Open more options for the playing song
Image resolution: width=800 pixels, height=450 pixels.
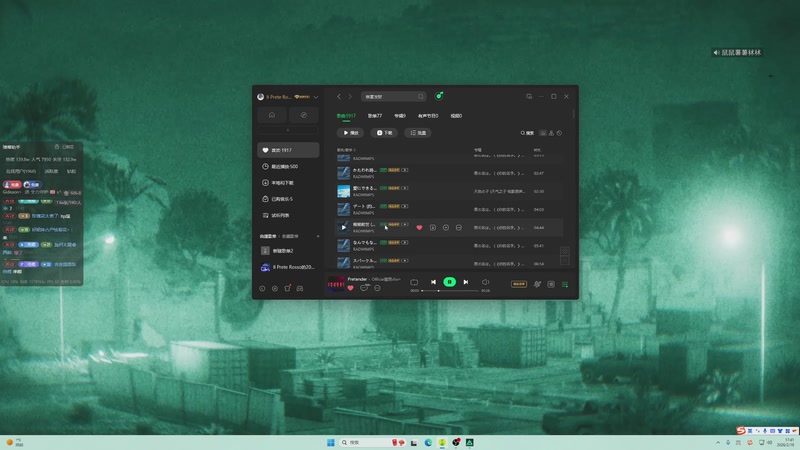click(x=377, y=288)
